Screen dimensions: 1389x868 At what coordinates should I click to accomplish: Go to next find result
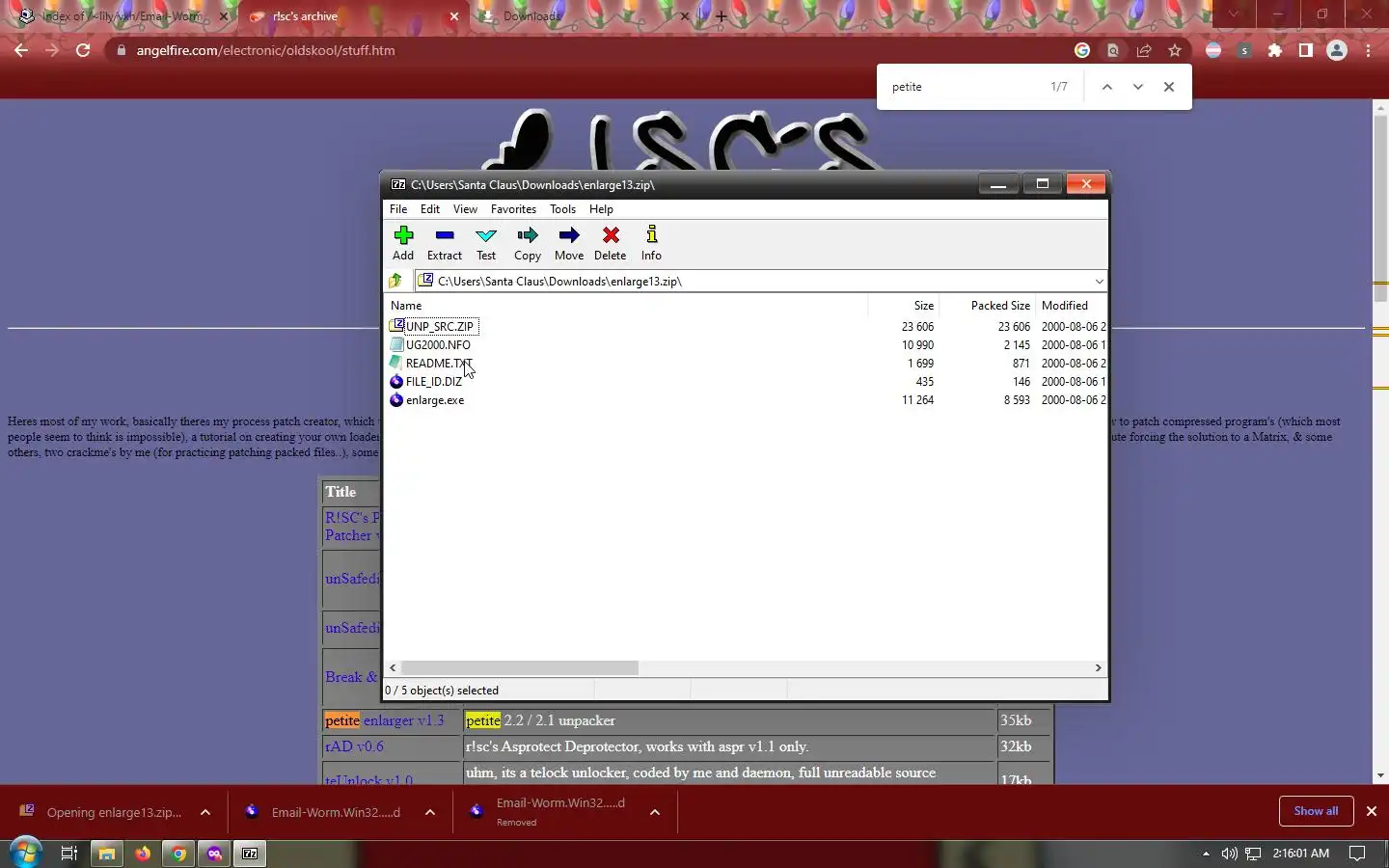(1138, 87)
